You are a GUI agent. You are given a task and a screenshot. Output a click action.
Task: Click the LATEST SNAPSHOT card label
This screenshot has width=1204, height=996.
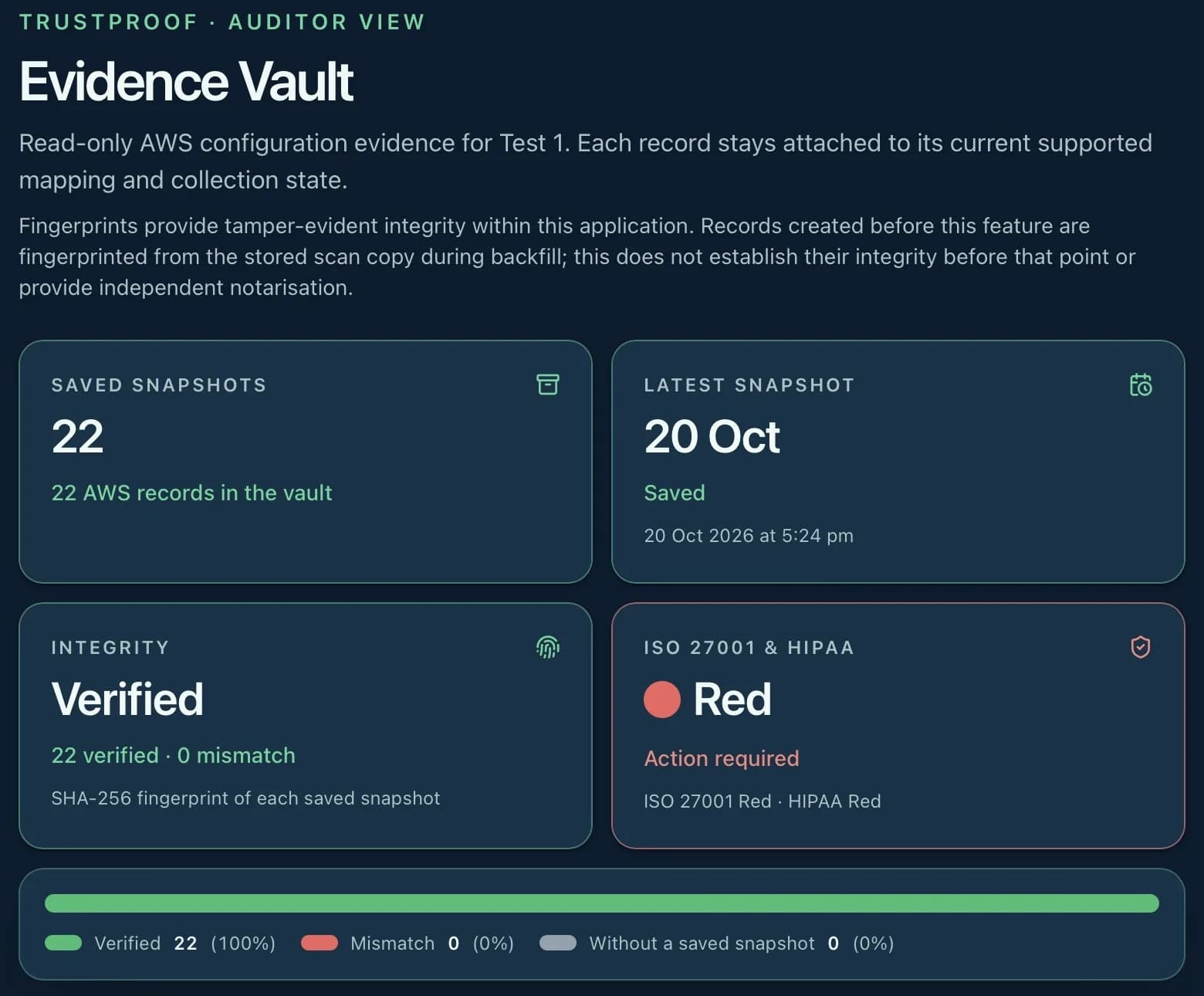(749, 385)
